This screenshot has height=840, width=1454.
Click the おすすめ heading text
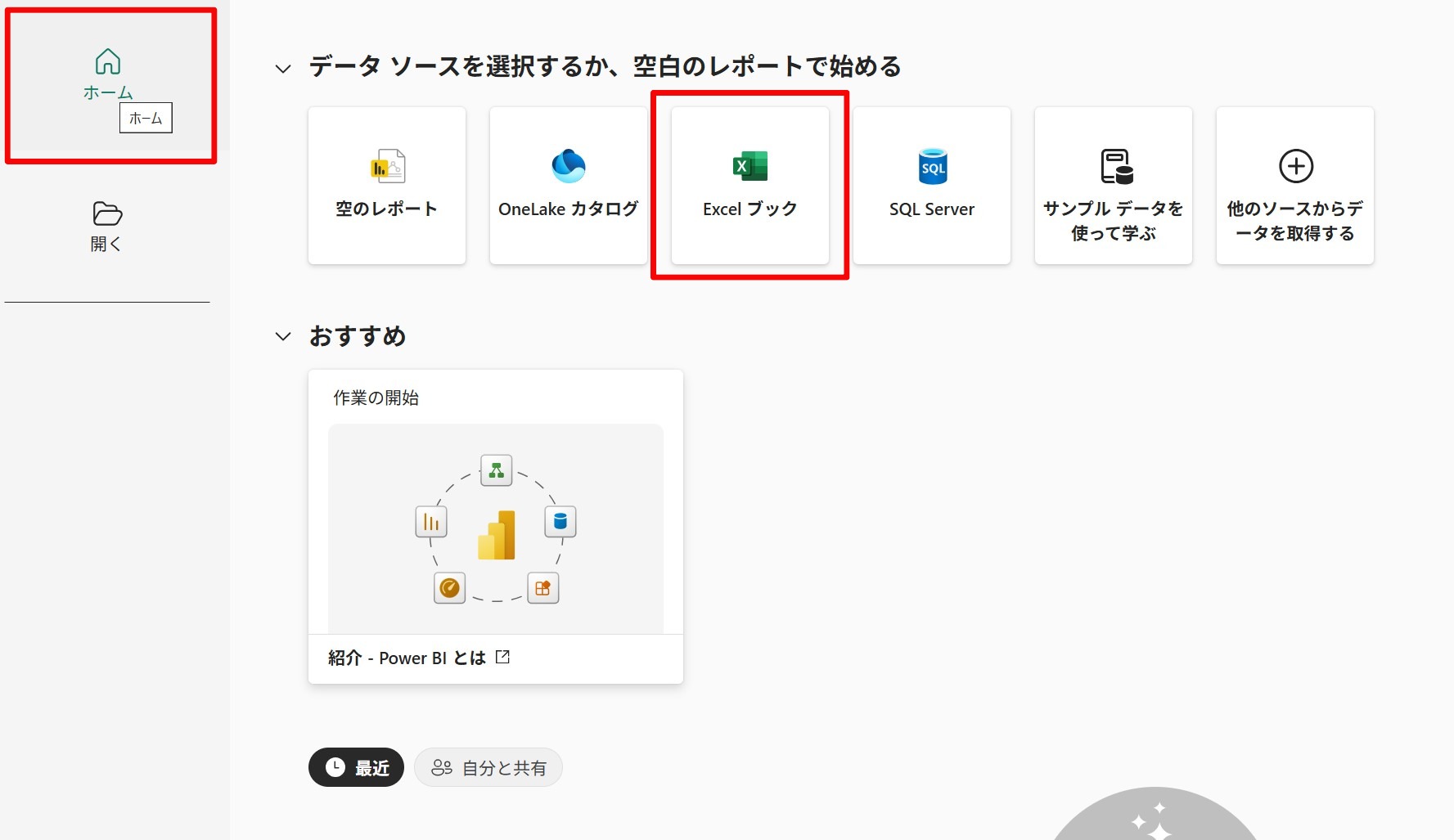pos(358,336)
